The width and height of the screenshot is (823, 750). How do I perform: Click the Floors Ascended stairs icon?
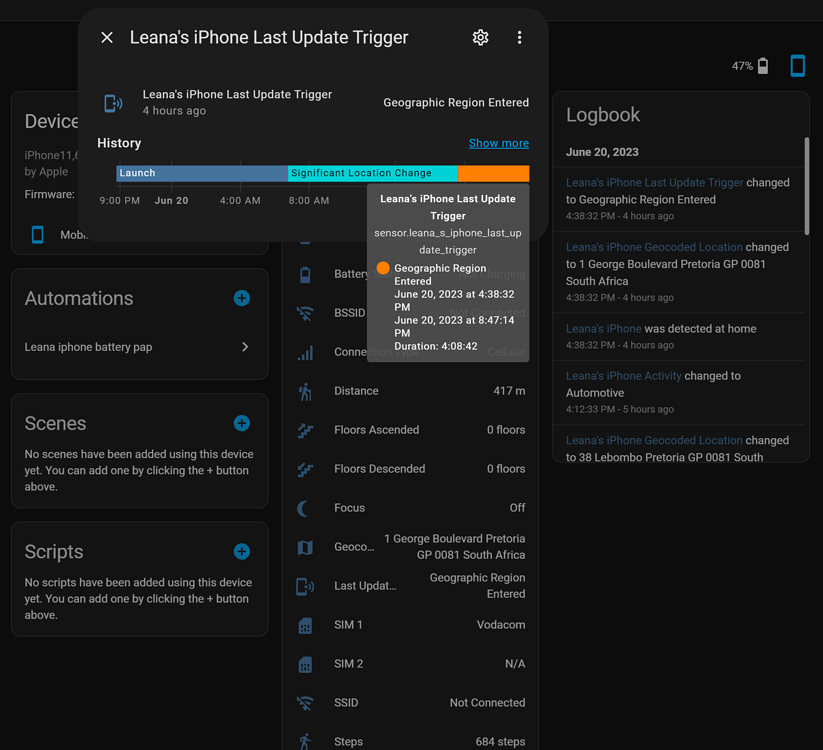(305, 430)
